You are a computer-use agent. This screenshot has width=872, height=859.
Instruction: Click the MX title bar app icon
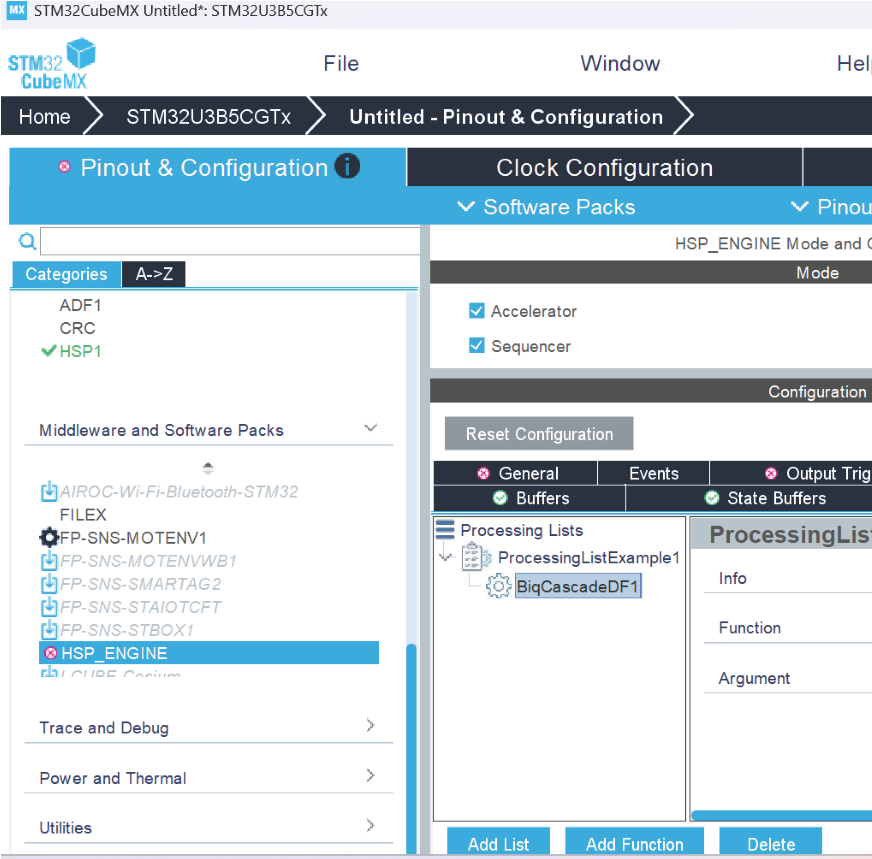coord(17,10)
